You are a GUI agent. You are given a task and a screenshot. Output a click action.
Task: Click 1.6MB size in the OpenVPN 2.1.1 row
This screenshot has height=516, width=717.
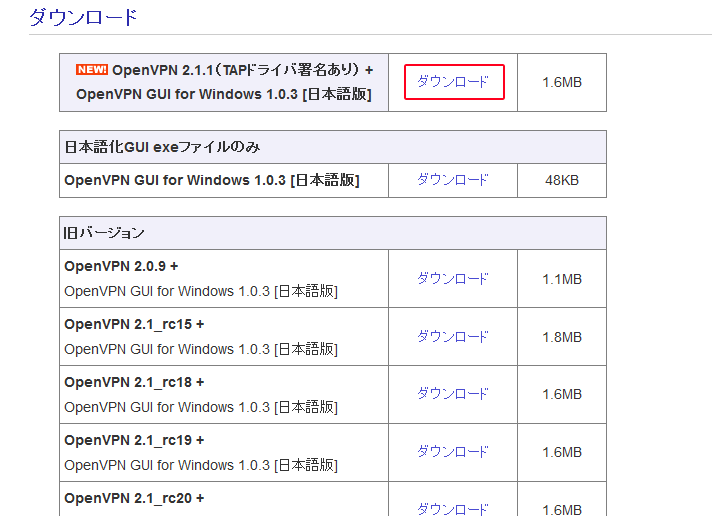coord(561,82)
